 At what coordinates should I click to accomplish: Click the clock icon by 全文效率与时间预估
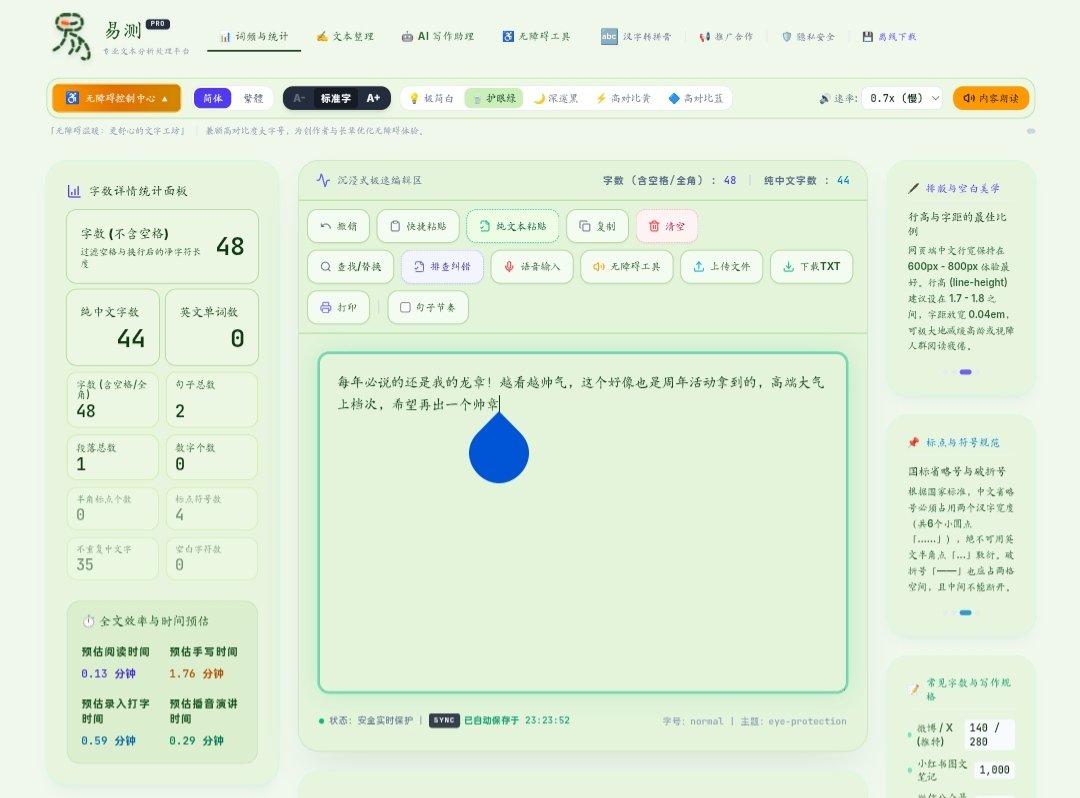click(x=88, y=621)
